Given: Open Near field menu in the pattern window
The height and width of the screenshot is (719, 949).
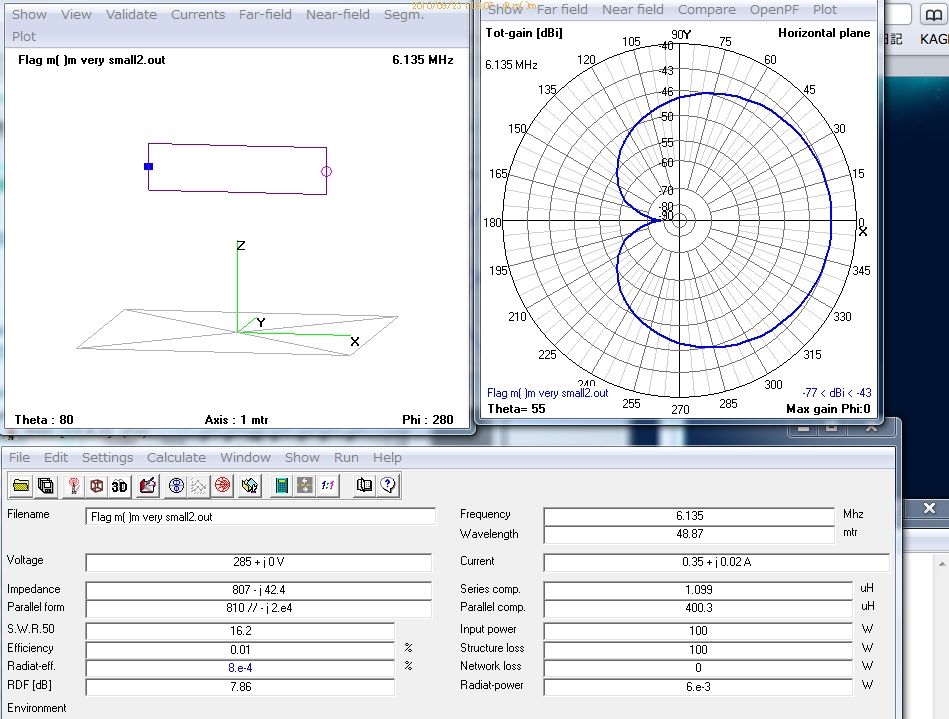Looking at the screenshot, I should click(x=632, y=10).
